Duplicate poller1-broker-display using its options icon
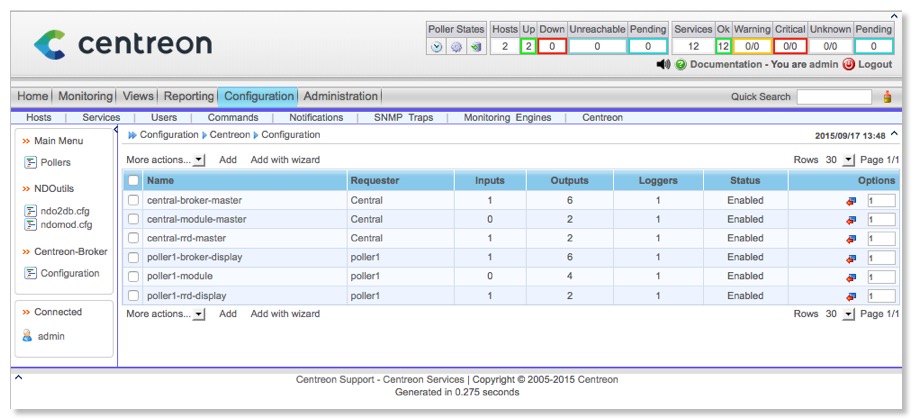Image resolution: width=912 pixels, height=419 pixels. (x=851, y=258)
